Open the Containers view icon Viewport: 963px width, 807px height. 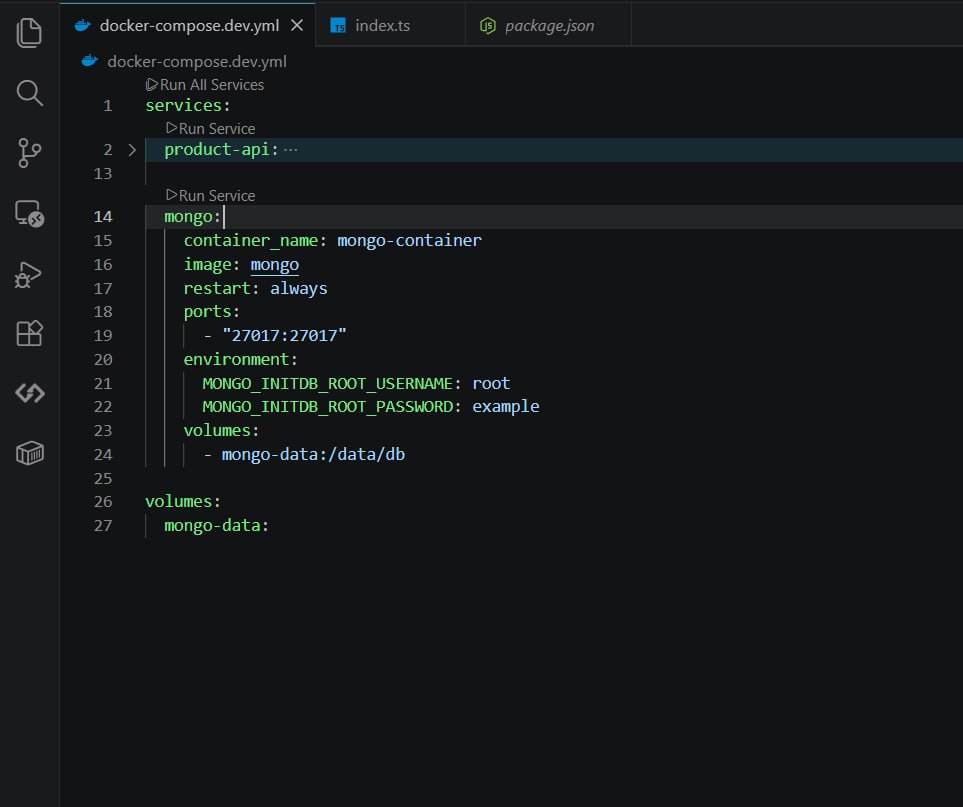point(29,453)
